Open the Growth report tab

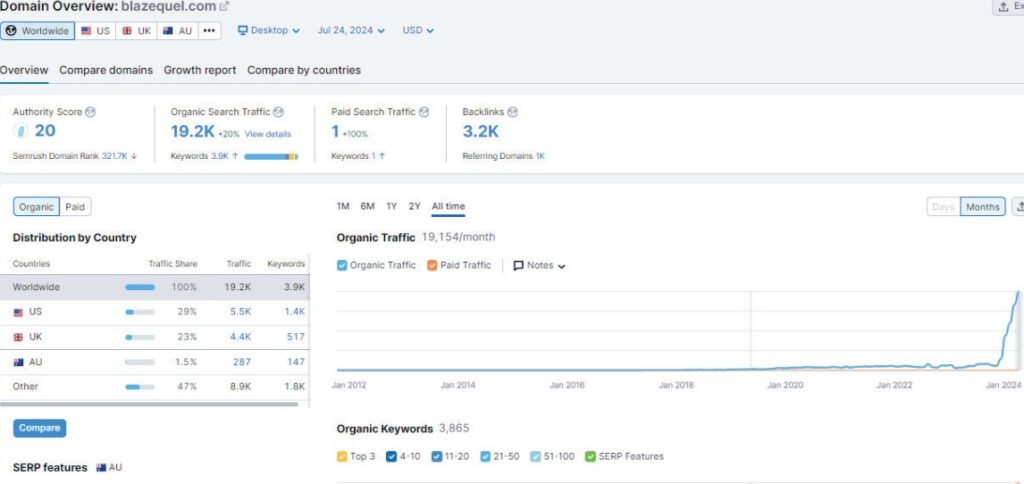click(x=200, y=70)
